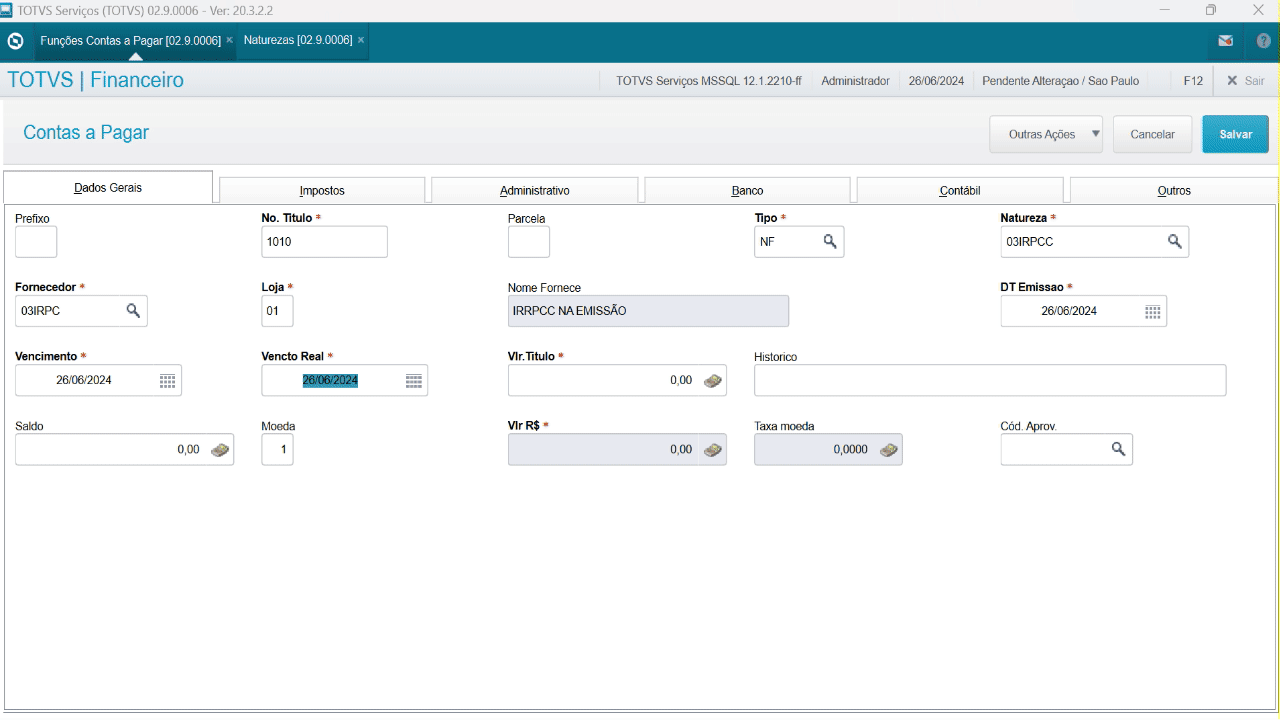Switch to the Naturezas tab

(298, 40)
